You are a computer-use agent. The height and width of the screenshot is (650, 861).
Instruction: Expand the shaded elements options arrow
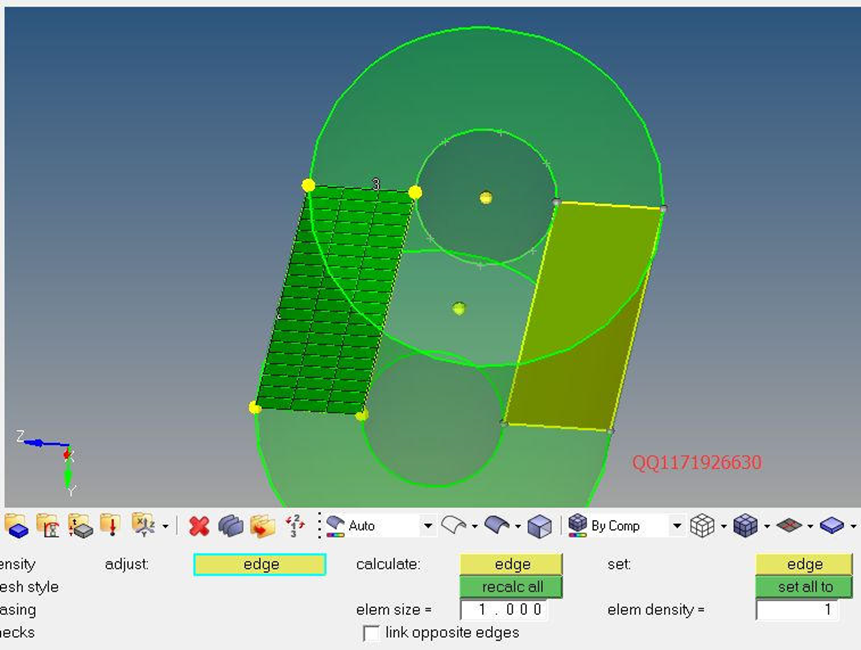point(767,526)
